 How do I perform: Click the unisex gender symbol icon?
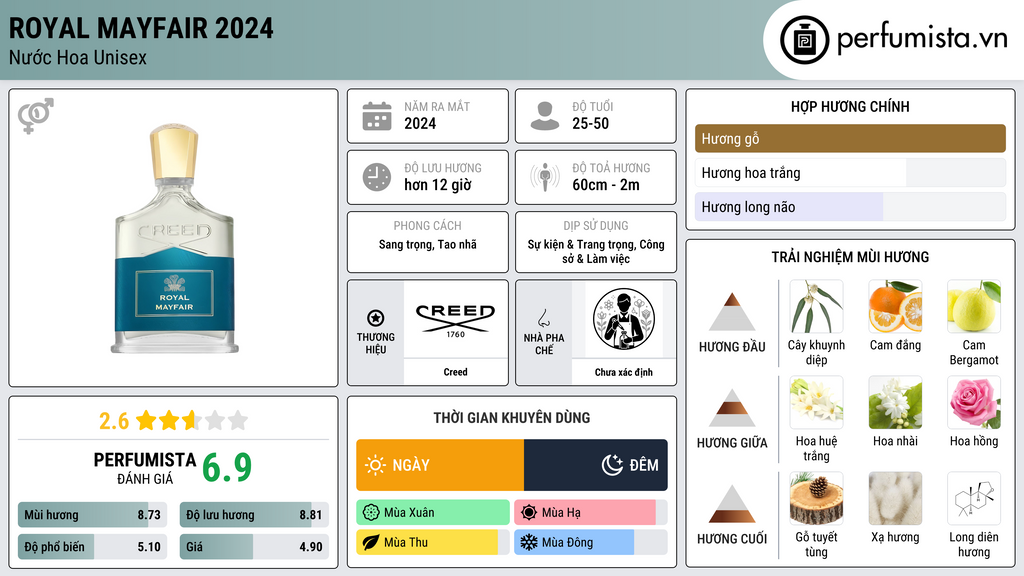36,116
